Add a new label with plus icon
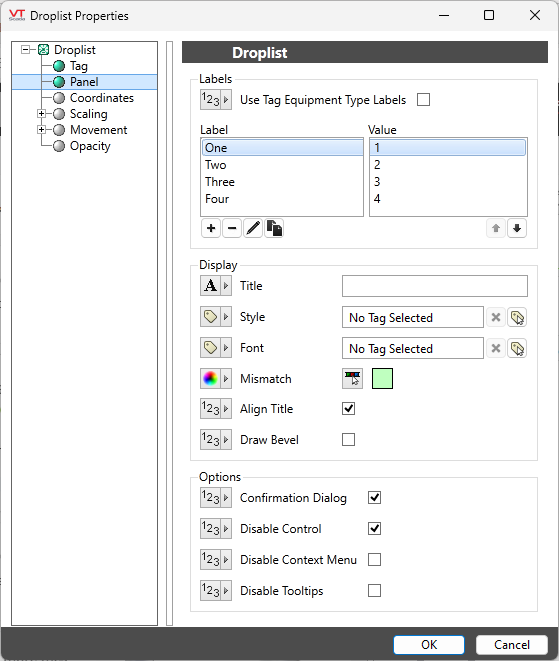Image resolution: width=559 pixels, height=661 pixels. [x=211, y=228]
